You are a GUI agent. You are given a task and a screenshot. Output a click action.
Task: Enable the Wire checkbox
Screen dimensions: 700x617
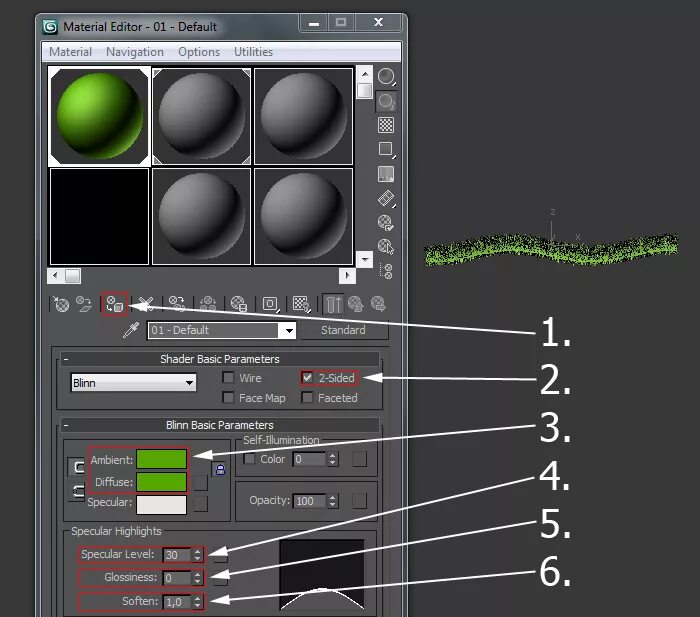coord(228,378)
